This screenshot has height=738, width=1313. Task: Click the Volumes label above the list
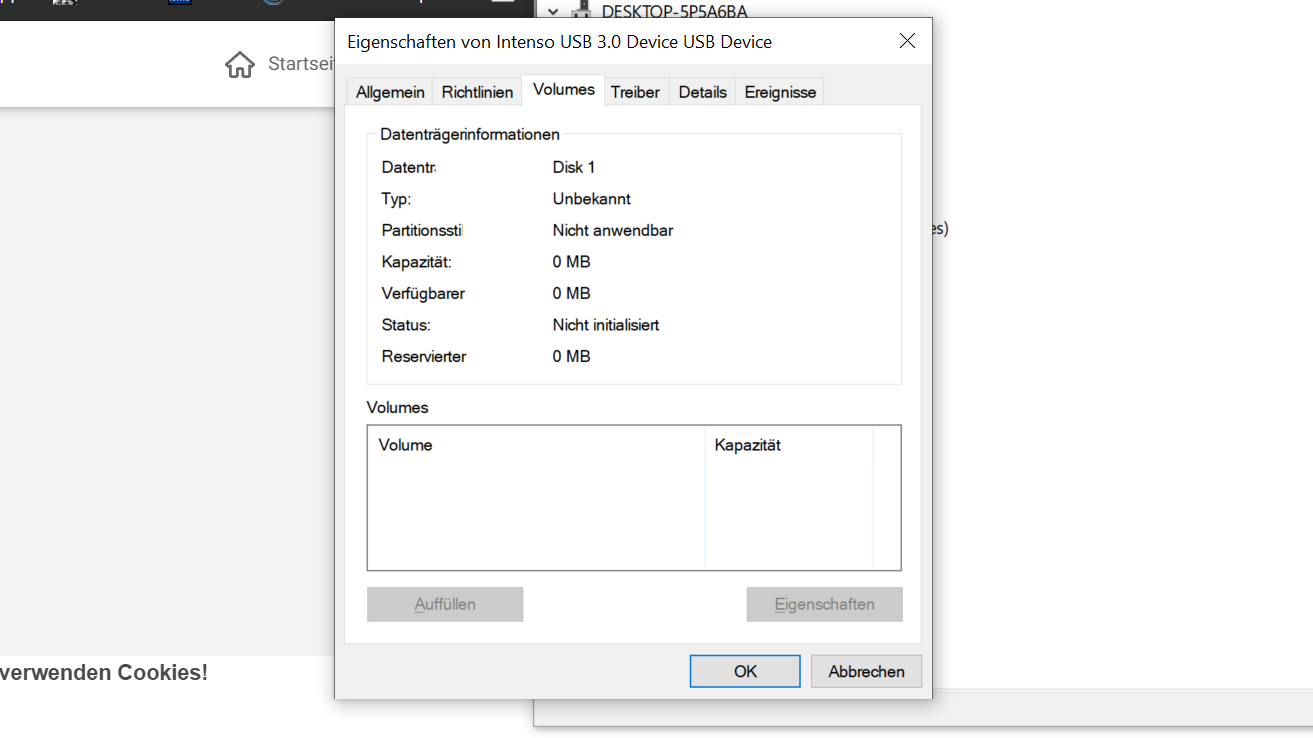tap(398, 408)
